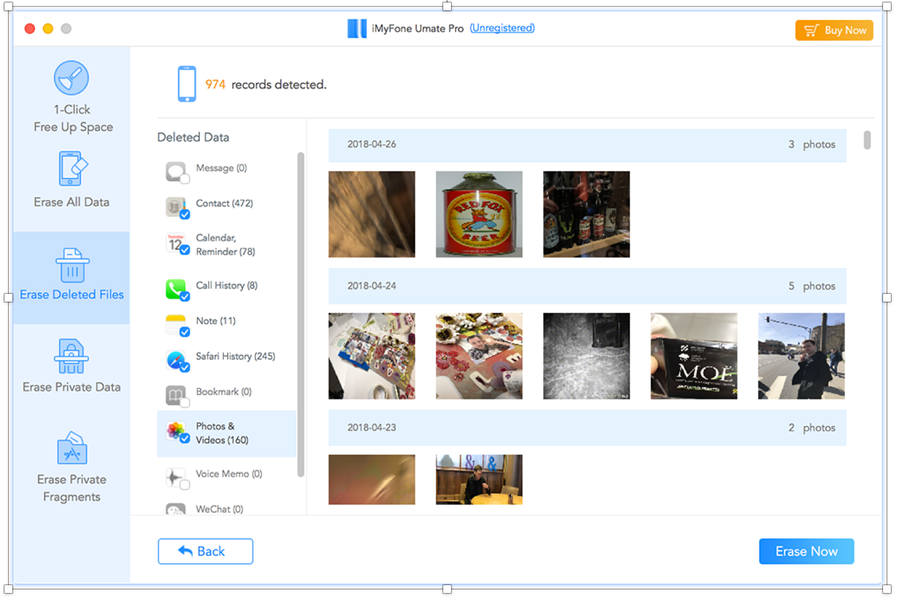Click the green Call History phone icon
The height and width of the screenshot is (600, 901).
(x=176, y=289)
